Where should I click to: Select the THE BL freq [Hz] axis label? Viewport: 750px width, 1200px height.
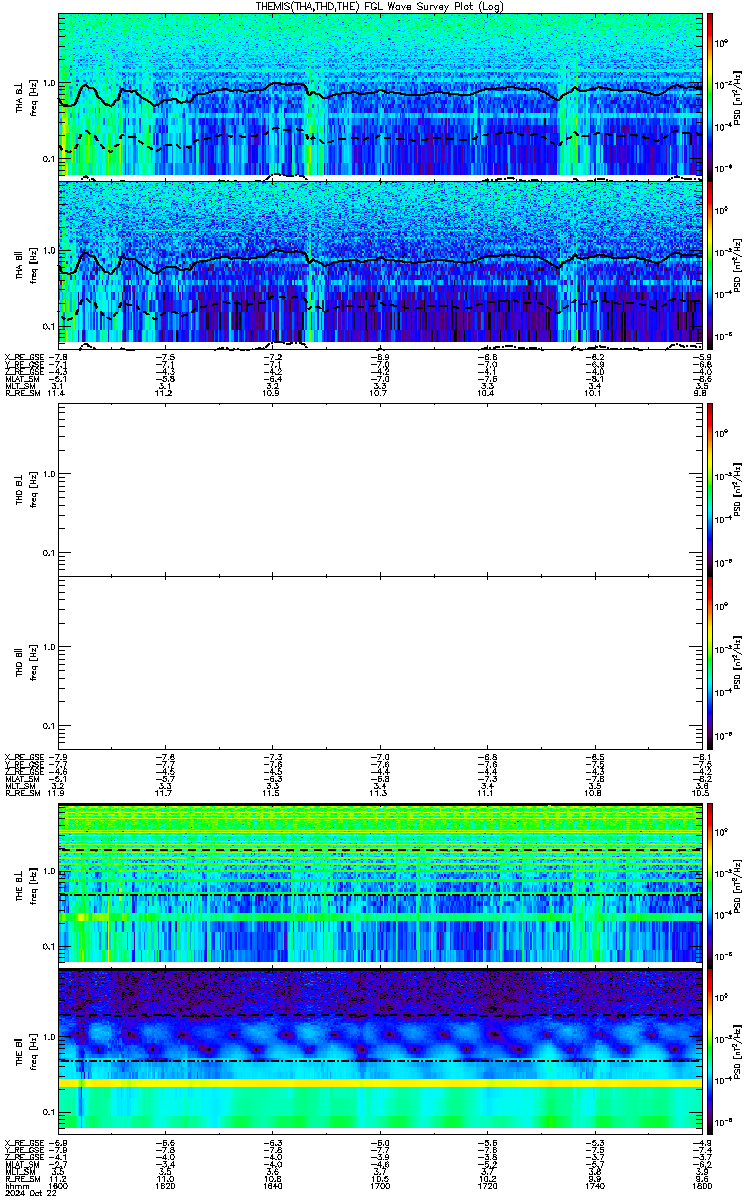point(25,884)
